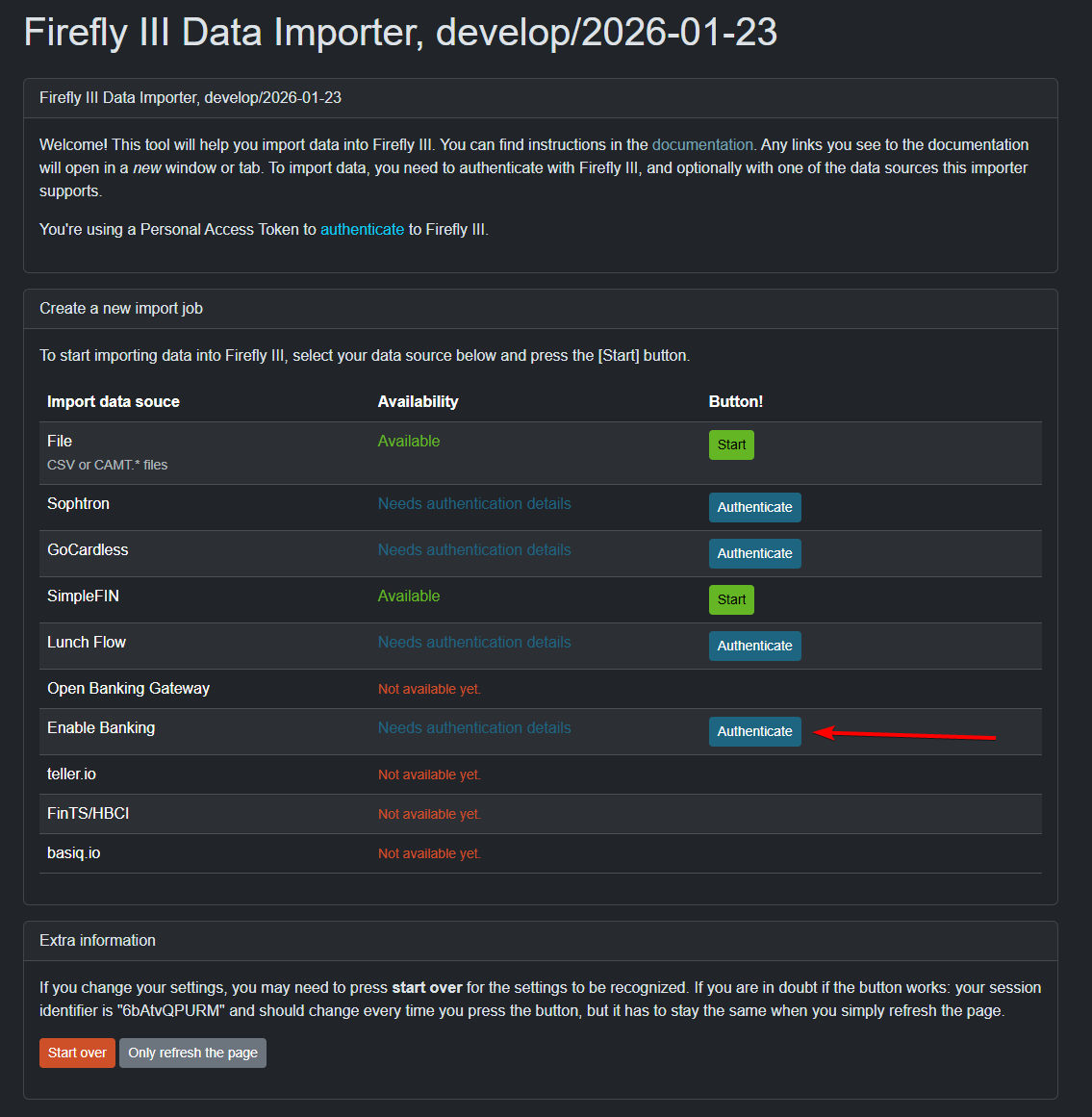1092x1117 pixels.
Task: Start the SimpleFIN import
Action: coord(731,599)
